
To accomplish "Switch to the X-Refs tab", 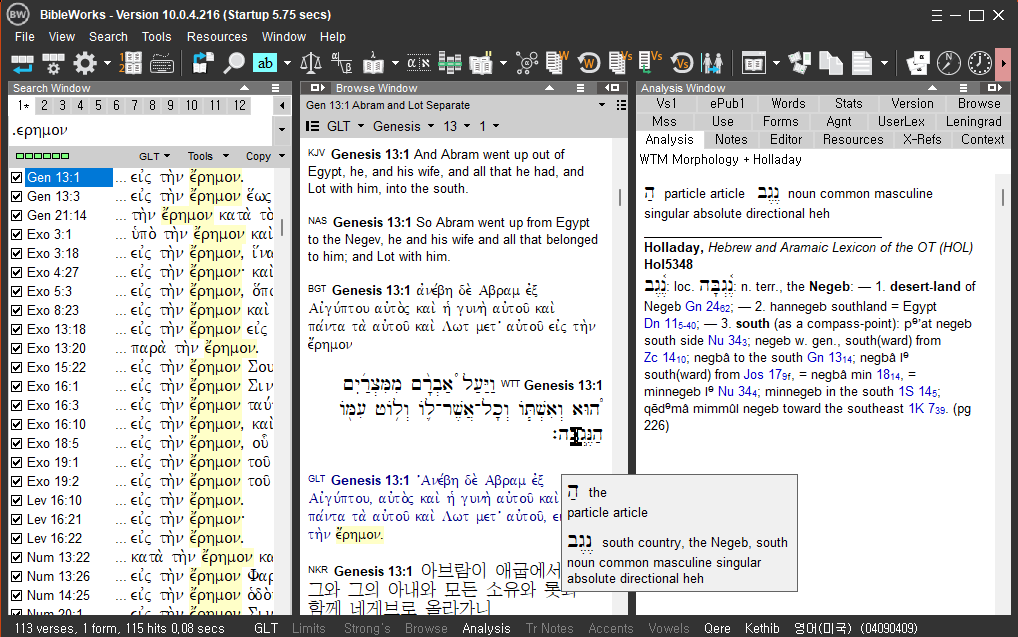I will click(922, 140).
